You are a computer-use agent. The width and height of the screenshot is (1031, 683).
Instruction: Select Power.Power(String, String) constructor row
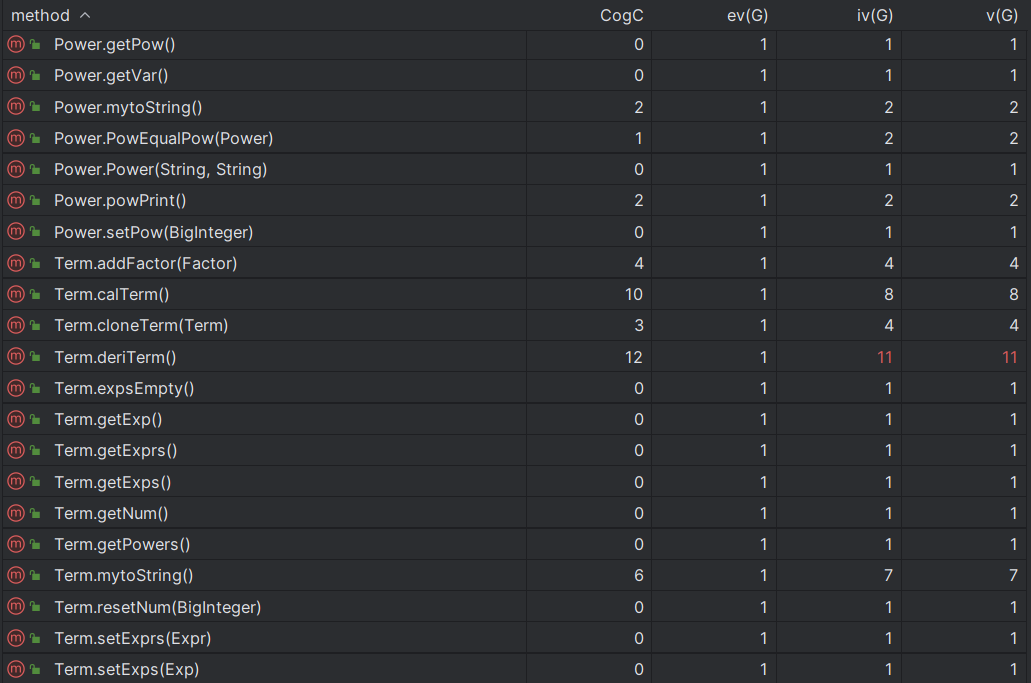coord(160,169)
